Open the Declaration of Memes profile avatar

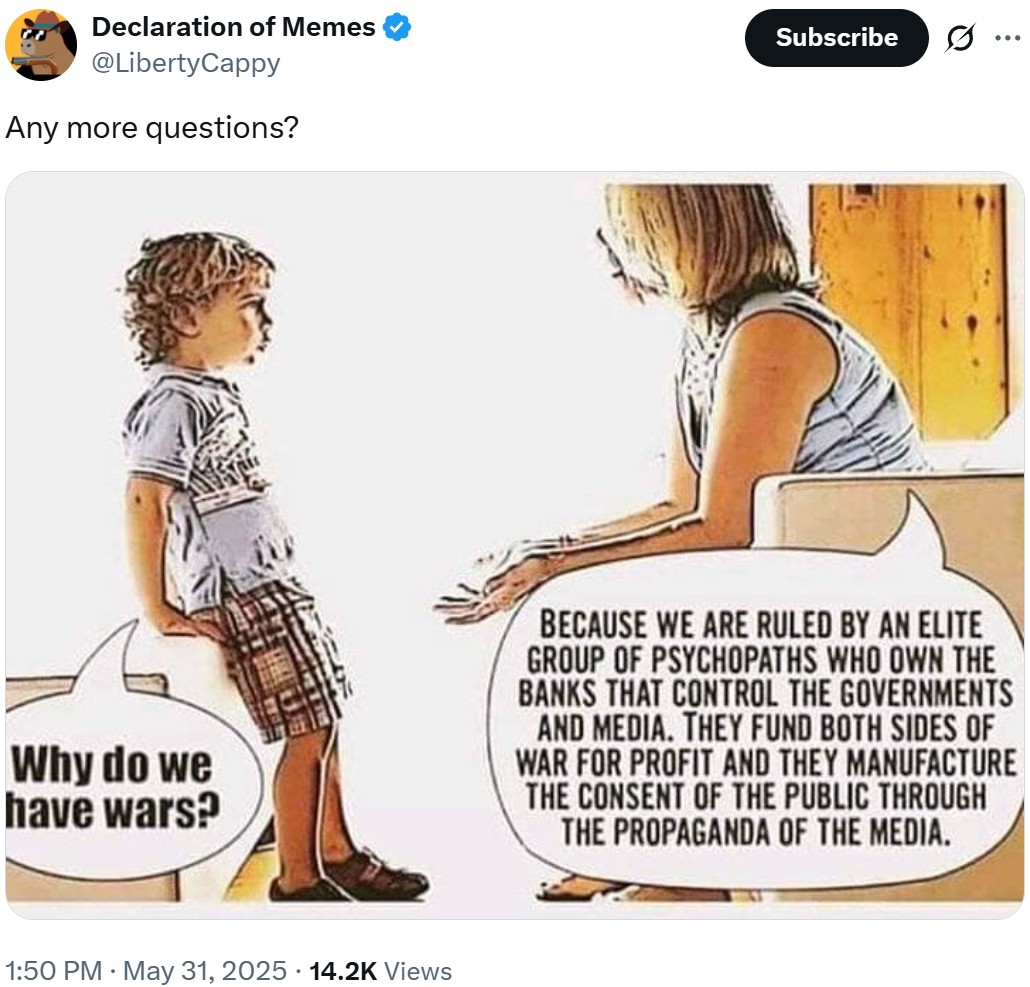[x=41, y=45]
